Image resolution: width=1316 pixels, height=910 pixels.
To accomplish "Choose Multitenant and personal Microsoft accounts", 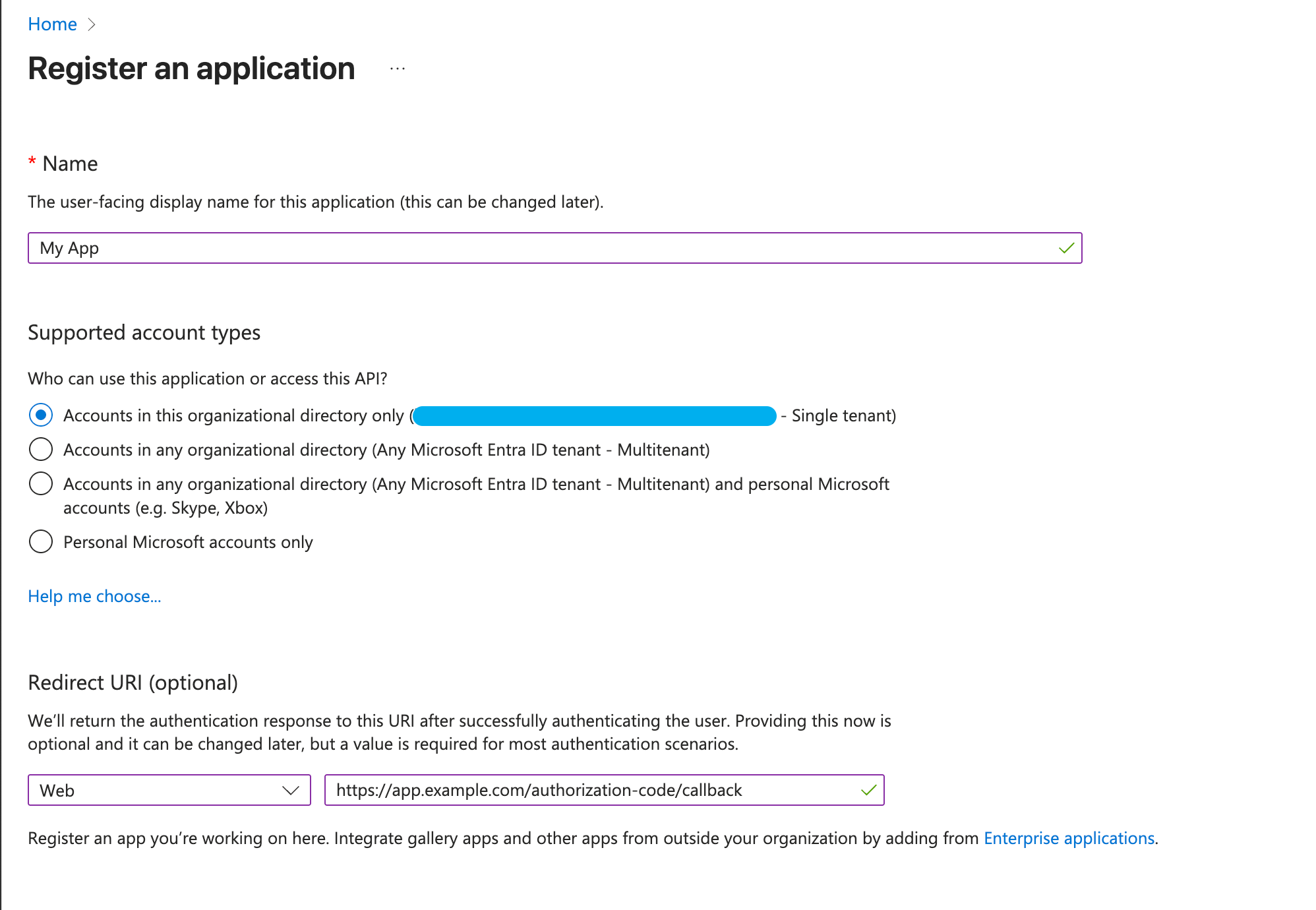I will [40, 483].
